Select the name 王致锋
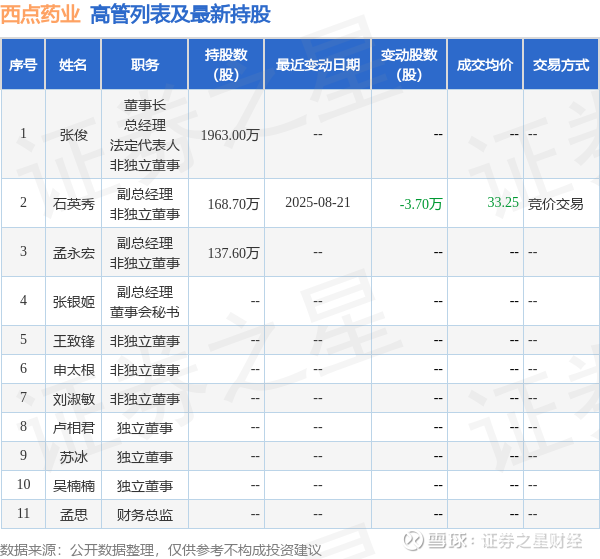The height and width of the screenshot is (559, 600). (x=73, y=341)
